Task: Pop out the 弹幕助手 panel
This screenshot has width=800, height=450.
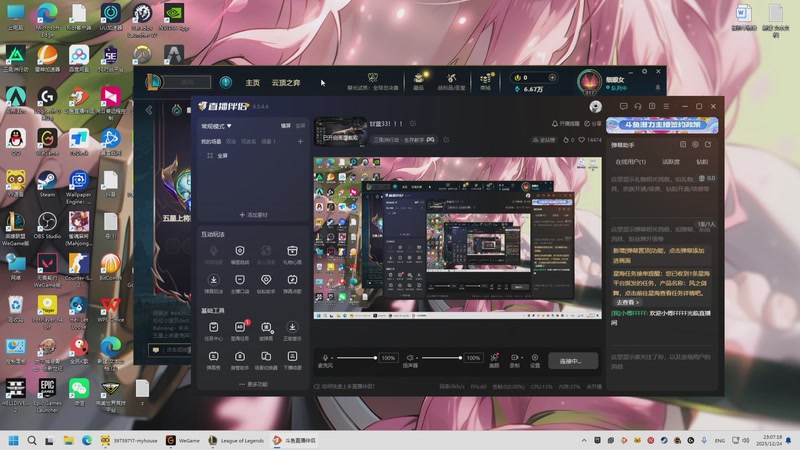Action: [708, 145]
